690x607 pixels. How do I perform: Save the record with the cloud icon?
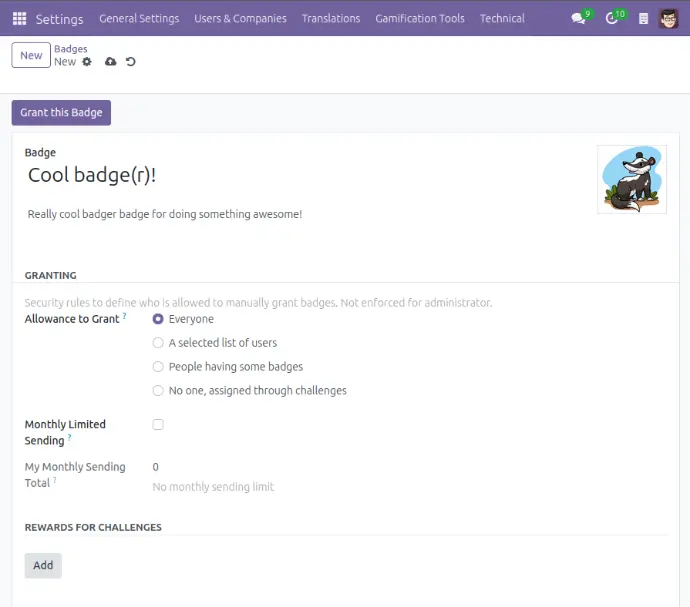click(x=110, y=62)
